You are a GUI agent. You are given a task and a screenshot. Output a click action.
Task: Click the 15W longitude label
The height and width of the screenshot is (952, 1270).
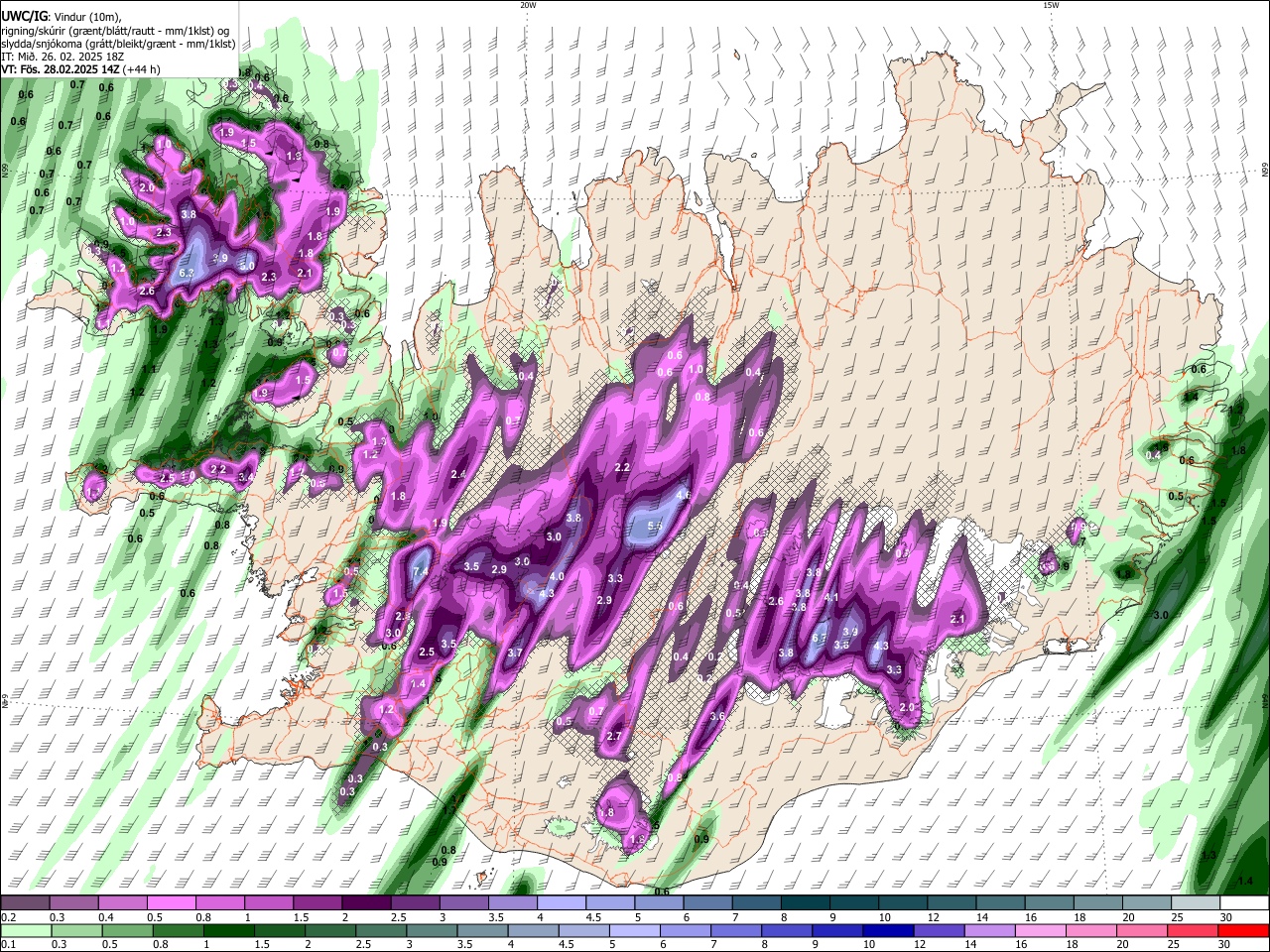point(1051,5)
